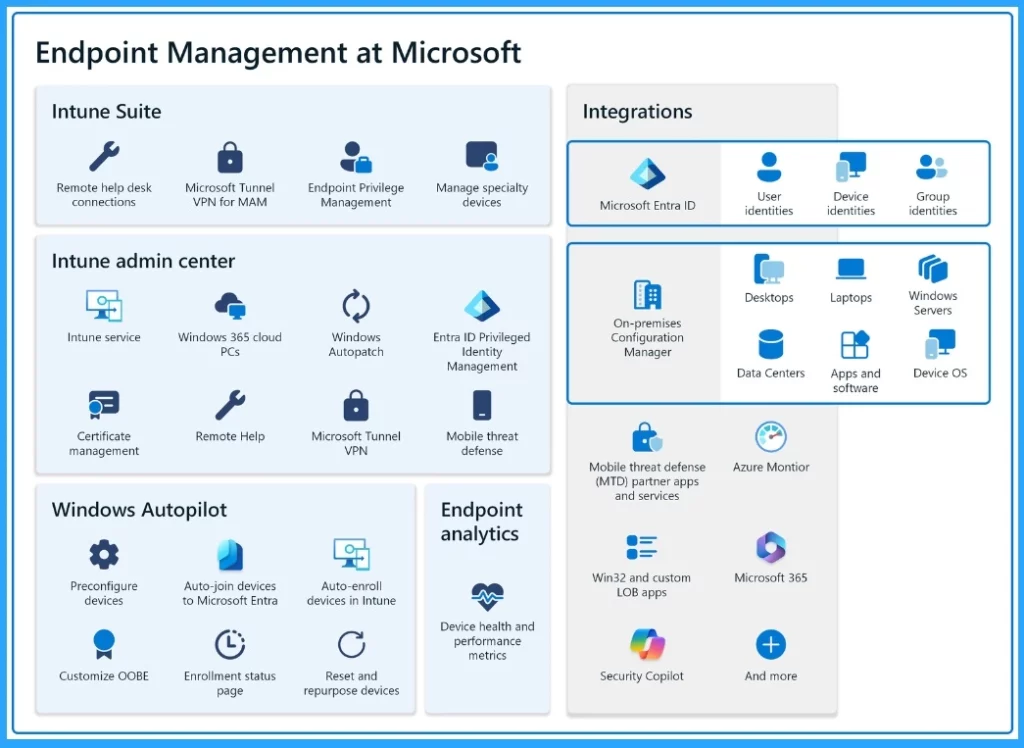The height and width of the screenshot is (748, 1024).
Task: Click the Windows Servers stacked icon
Action: pos(933,268)
